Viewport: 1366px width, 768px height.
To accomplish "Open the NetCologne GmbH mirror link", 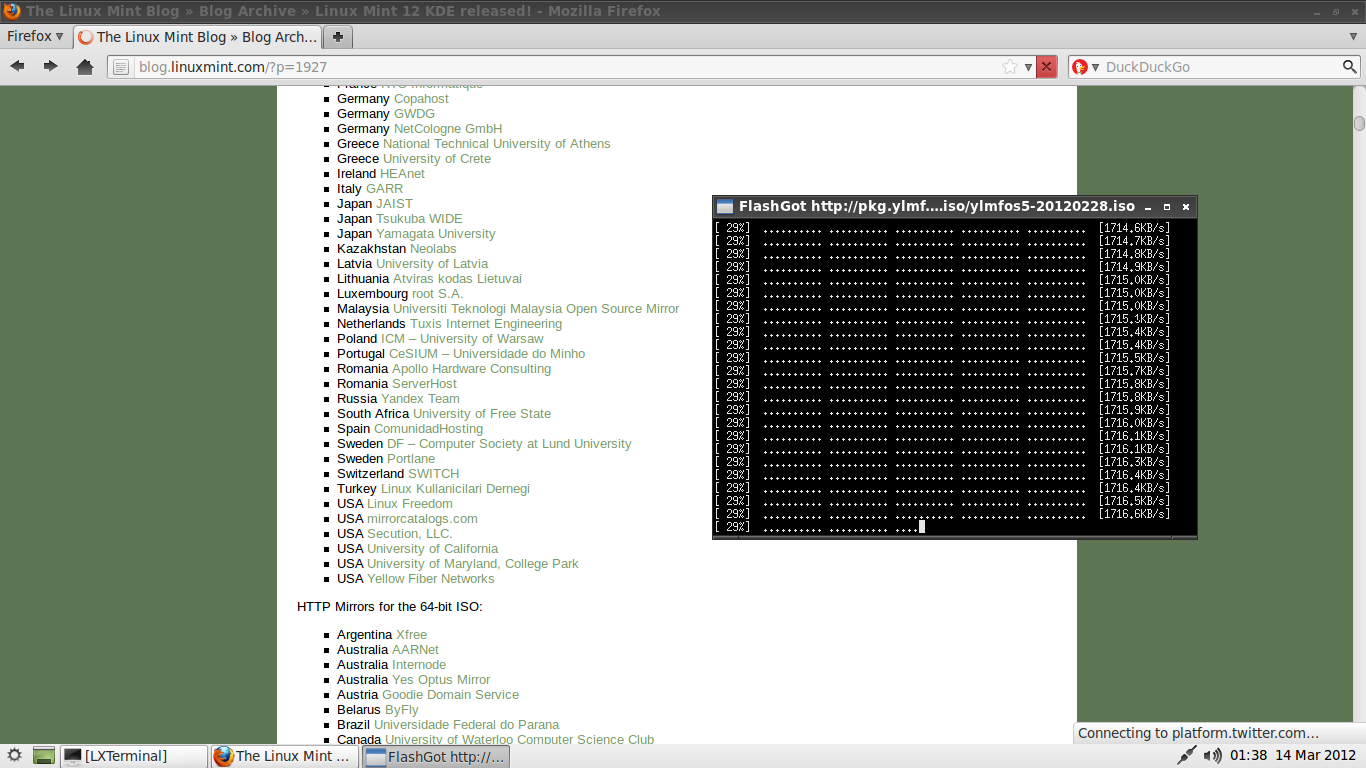I will 448,128.
